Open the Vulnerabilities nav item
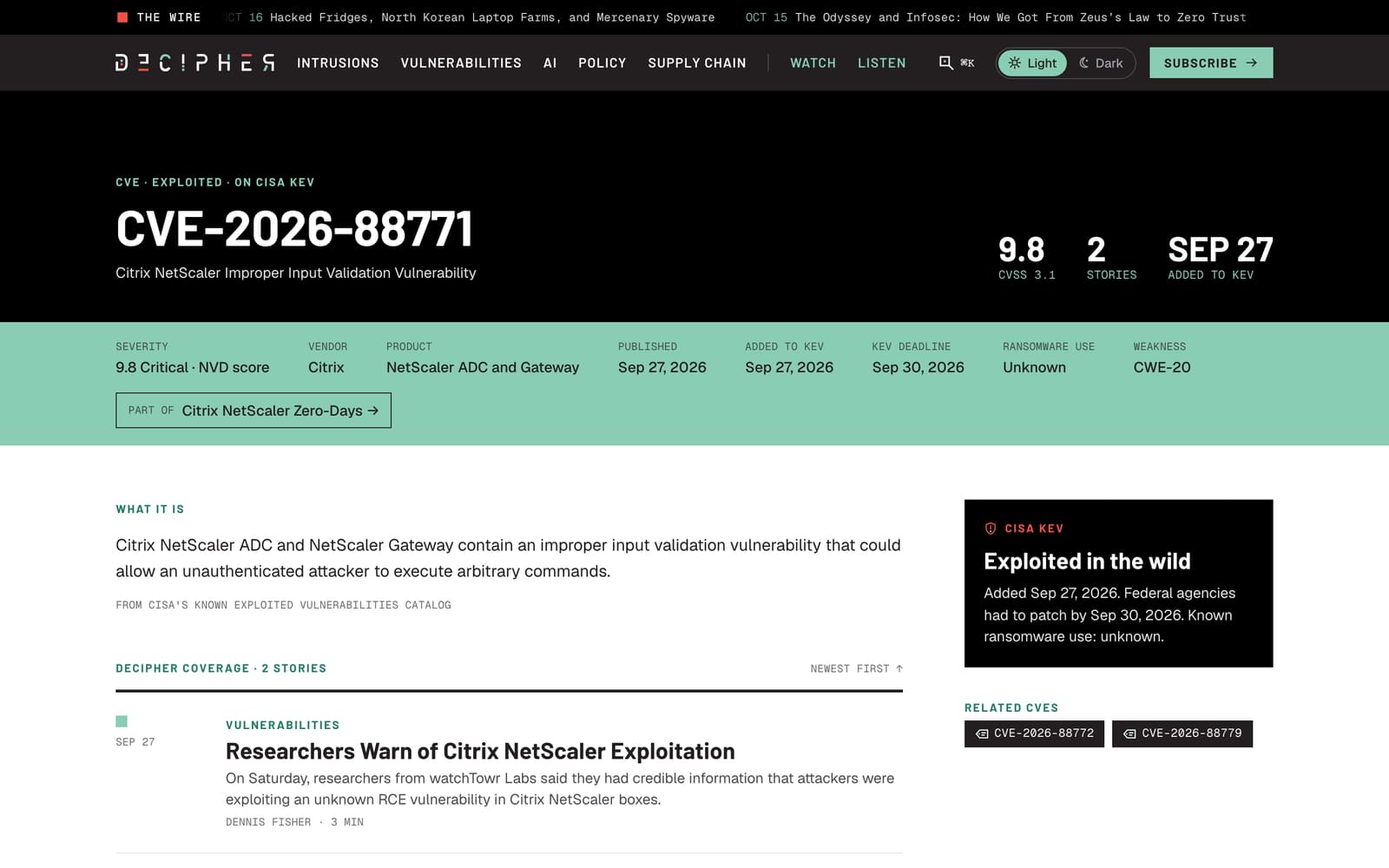Screen dimensions: 1389x868 [461, 62]
